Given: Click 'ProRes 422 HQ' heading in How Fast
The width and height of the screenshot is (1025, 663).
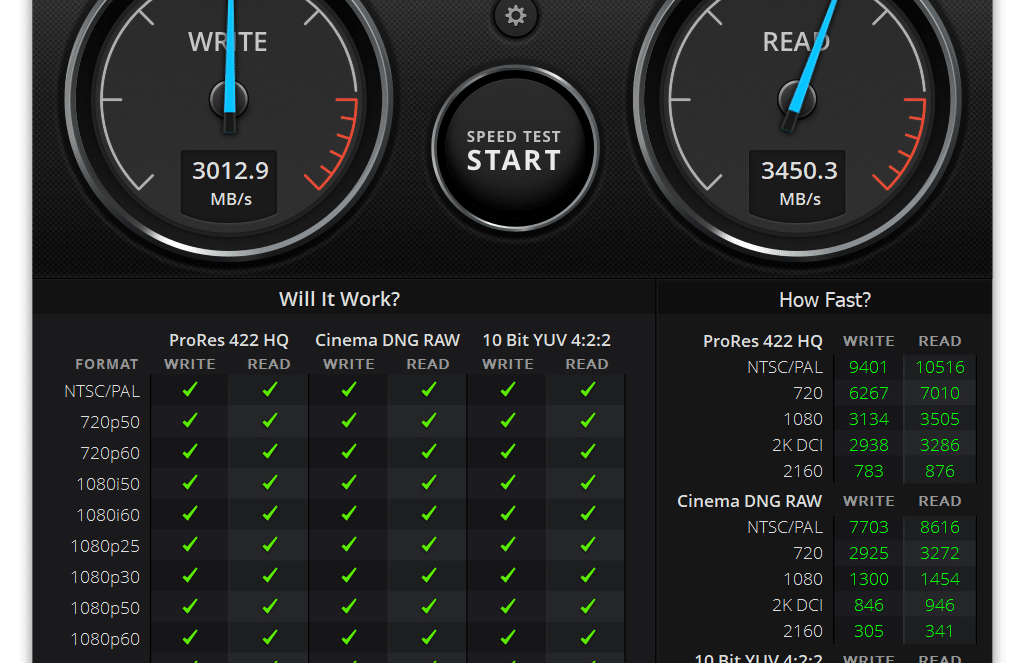Looking at the screenshot, I should [x=763, y=341].
